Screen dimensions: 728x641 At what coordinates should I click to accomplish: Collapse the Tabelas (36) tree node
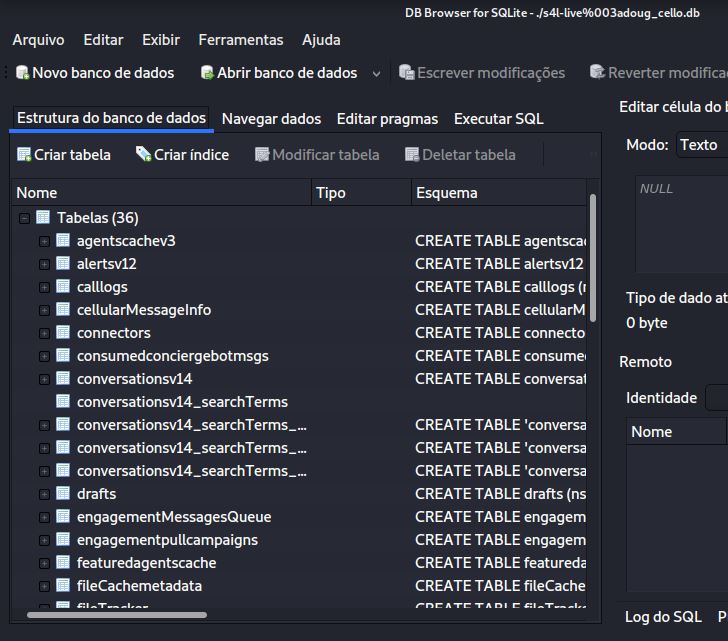point(24,218)
